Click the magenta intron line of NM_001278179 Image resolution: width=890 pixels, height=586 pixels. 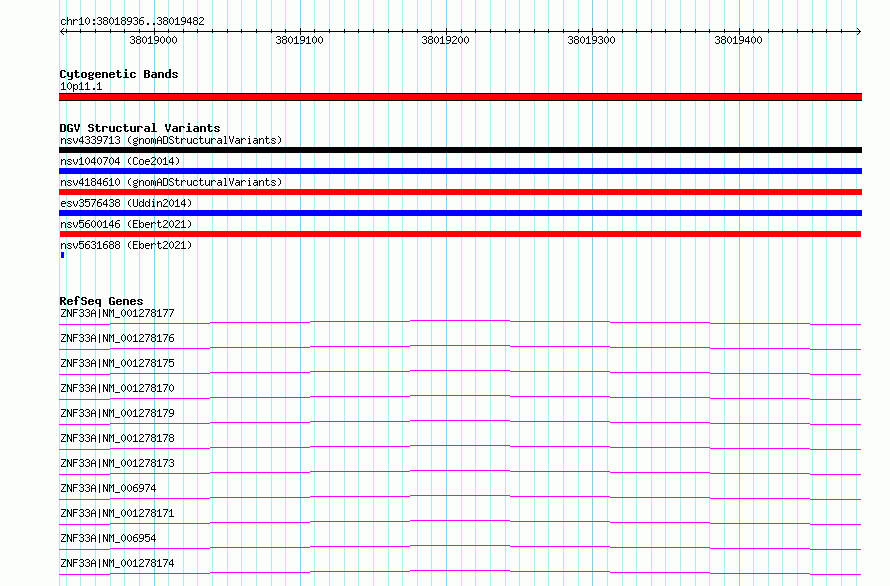pos(460,421)
